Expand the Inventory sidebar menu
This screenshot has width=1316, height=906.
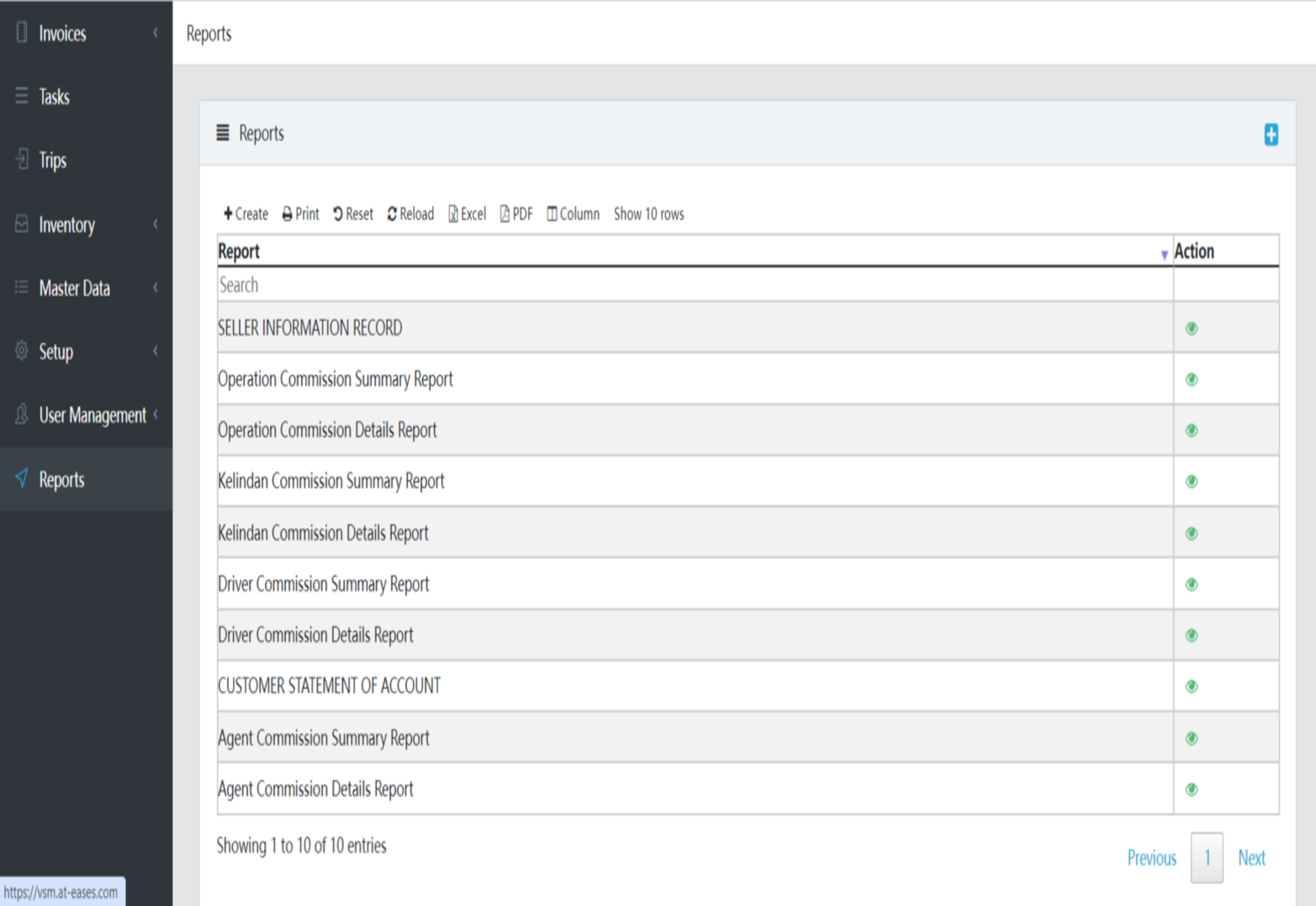(x=67, y=225)
